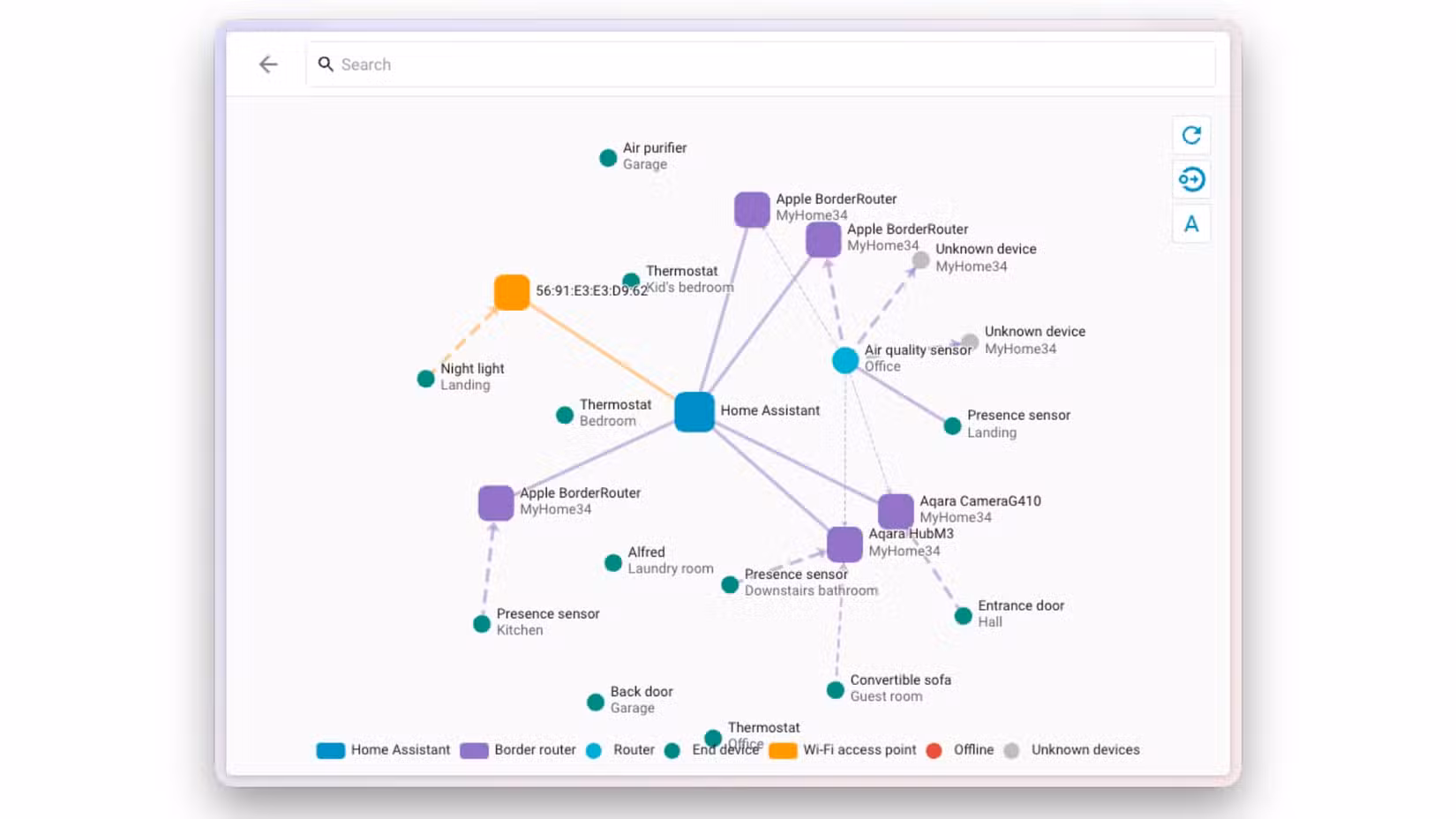The width and height of the screenshot is (1456, 819).
Task: Toggle Border router legend entry
Action: tap(518, 750)
